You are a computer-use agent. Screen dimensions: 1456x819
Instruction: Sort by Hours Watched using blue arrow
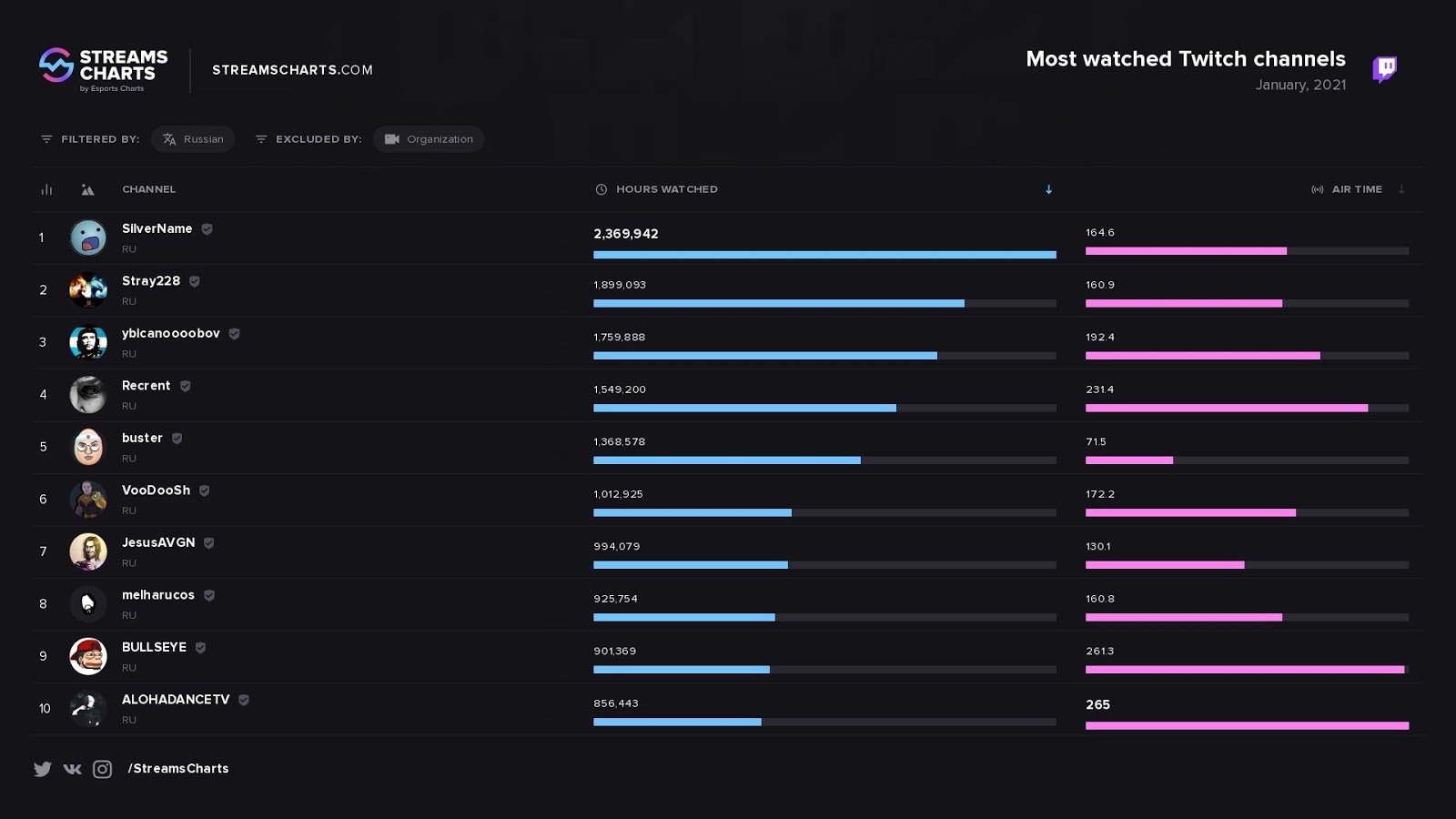pyautogui.click(x=1048, y=189)
